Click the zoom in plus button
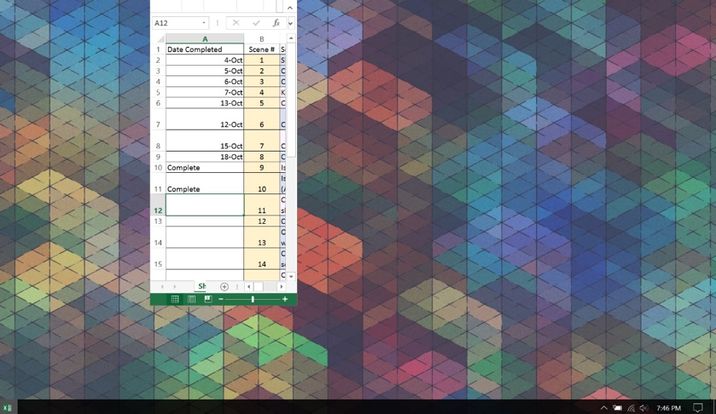The height and width of the screenshot is (414, 716). tap(285, 299)
